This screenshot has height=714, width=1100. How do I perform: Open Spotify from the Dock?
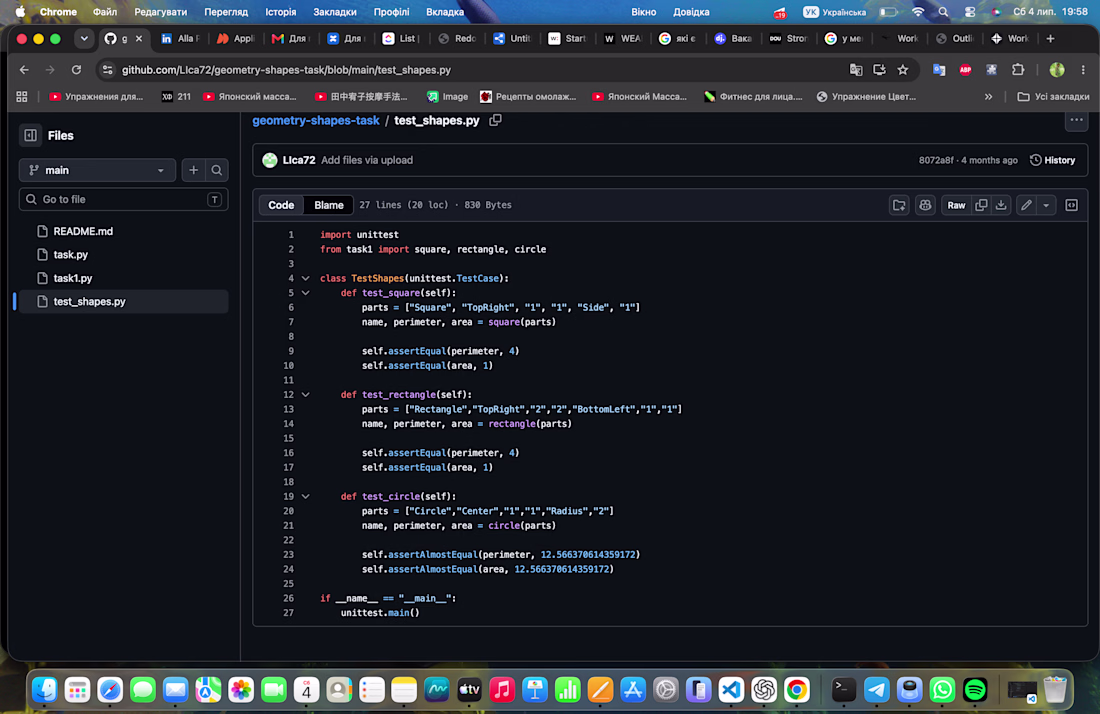click(x=975, y=690)
